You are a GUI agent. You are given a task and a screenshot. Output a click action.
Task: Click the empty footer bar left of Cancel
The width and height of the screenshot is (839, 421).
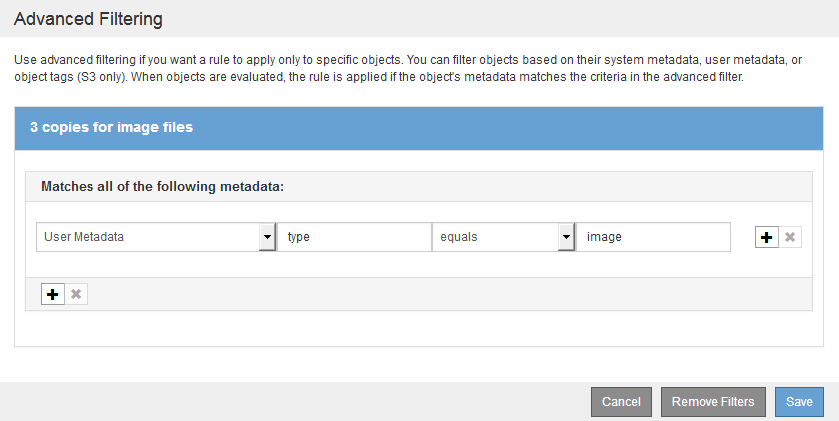click(300, 401)
